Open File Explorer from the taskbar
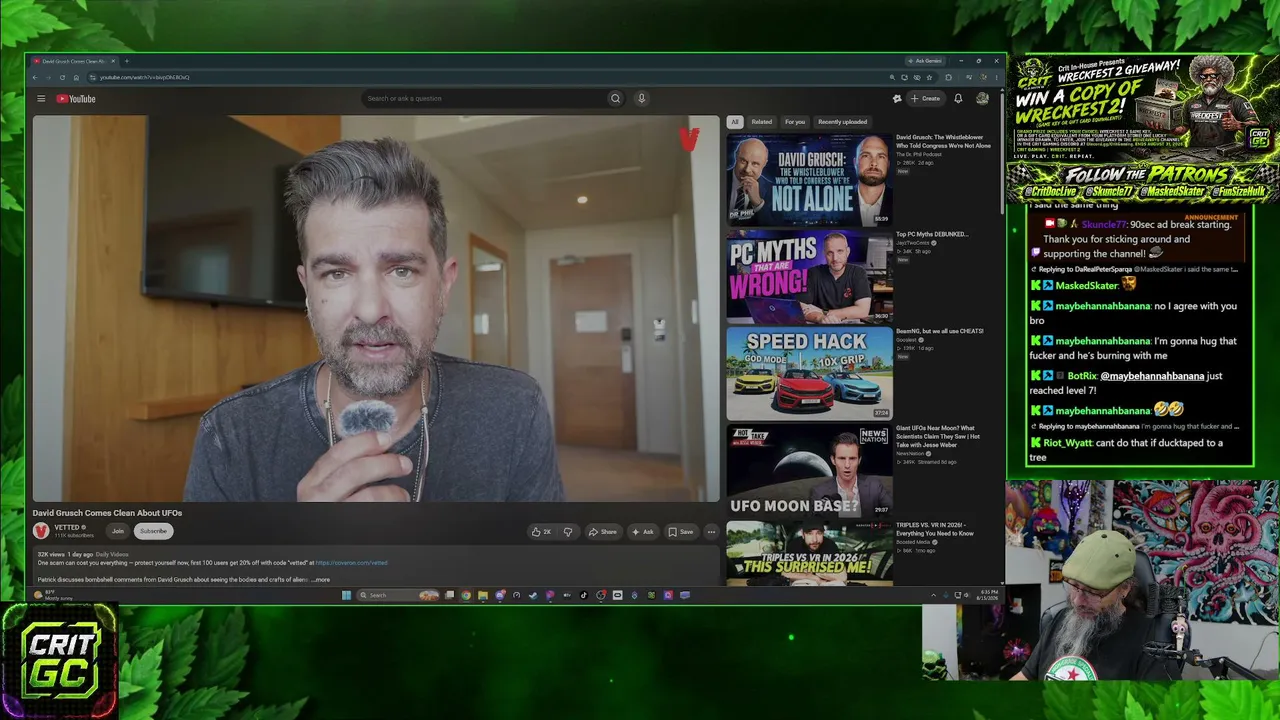Image resolution: width=1280 pixels, height=720 pixels. pyautogui.click(x=483, y=595)
